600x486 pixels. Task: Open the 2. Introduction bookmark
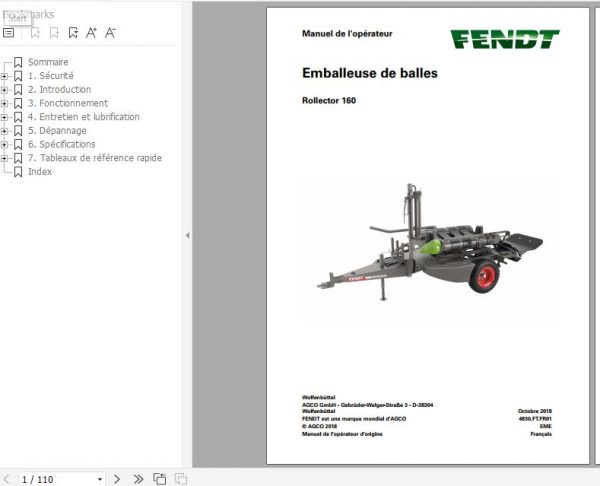coord(60,90)
